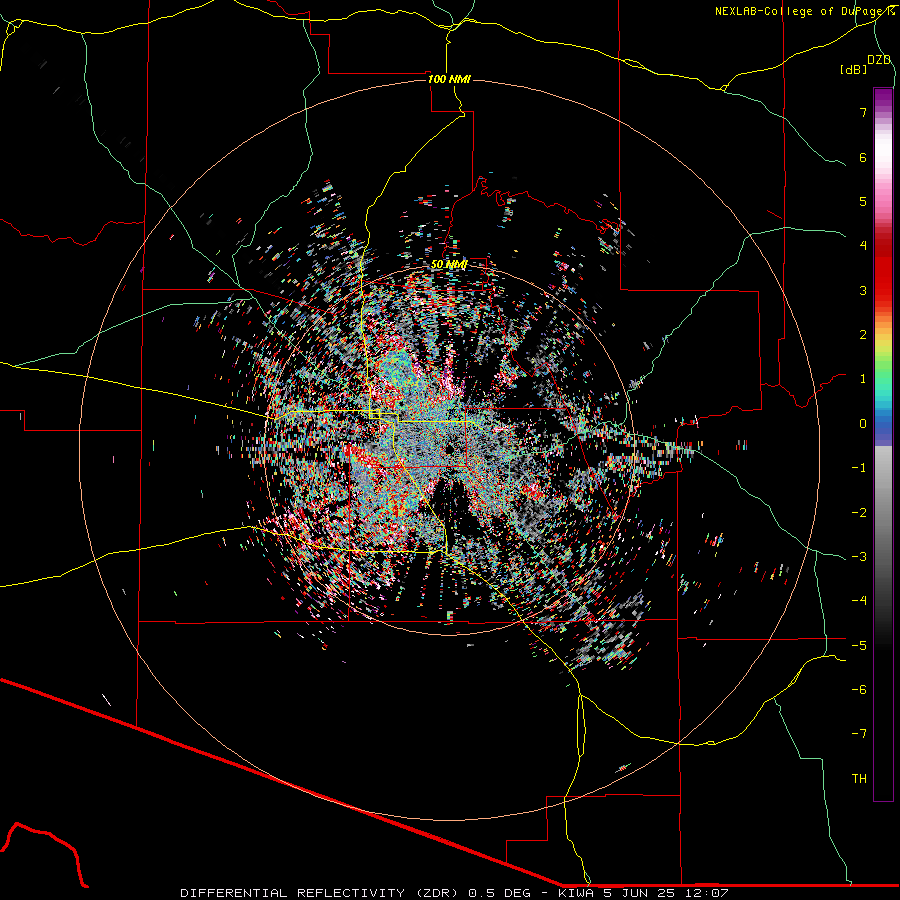The image size is (900, 900).
Task: Click the 6 dB scale value
Action: point(863,157)
